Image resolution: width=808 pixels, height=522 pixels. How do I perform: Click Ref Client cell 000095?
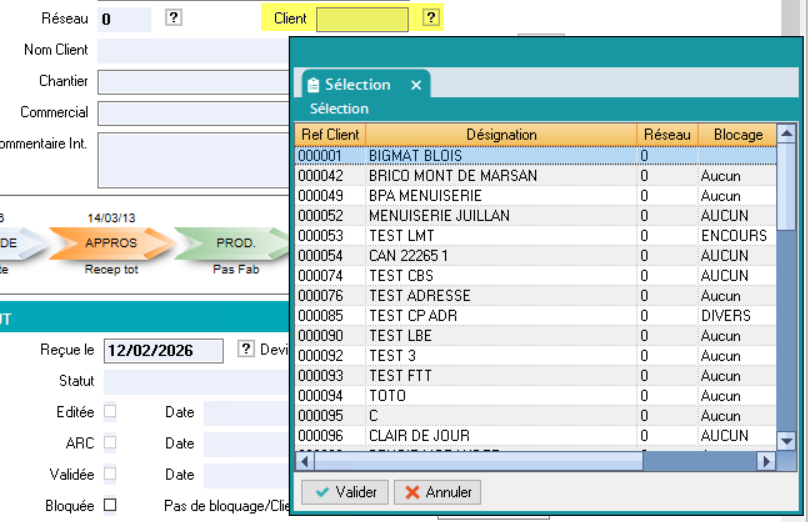click(330, 416)
